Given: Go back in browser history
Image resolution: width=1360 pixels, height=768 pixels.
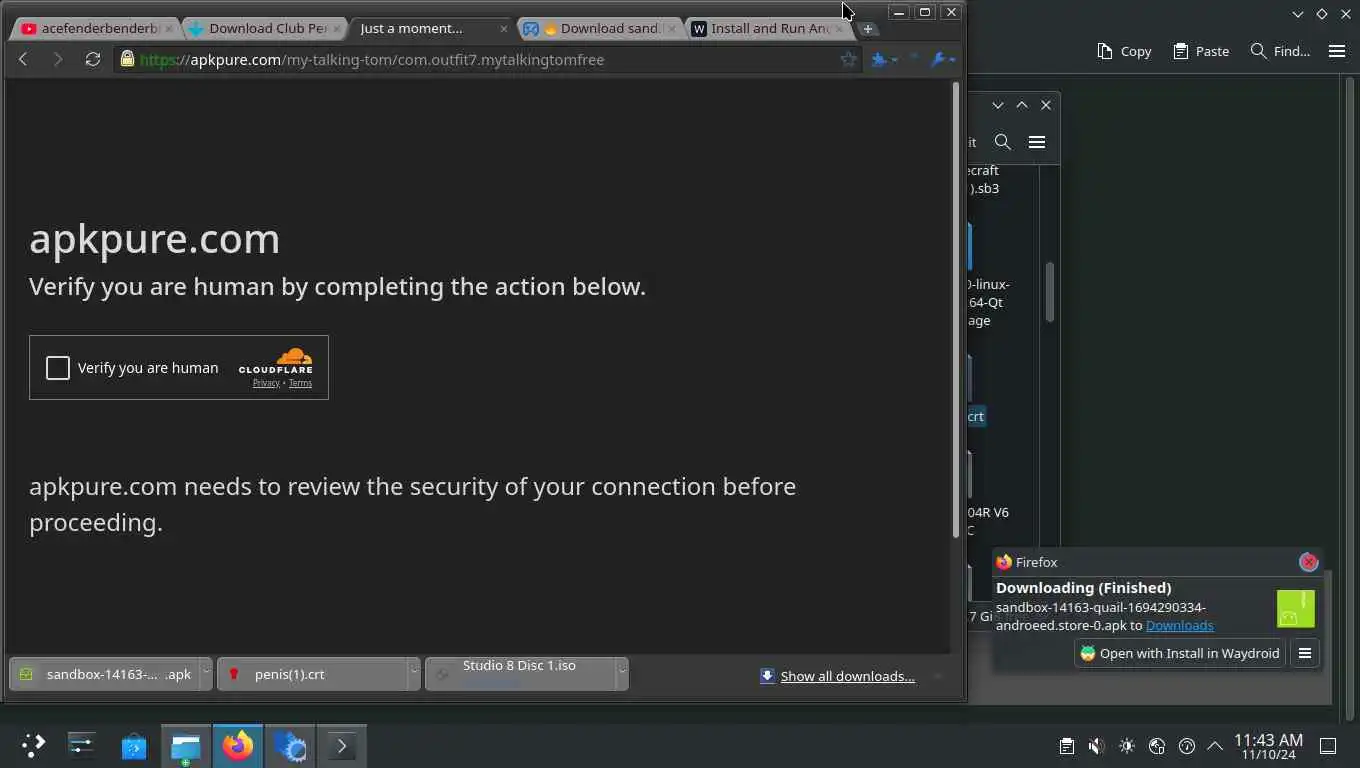Looking at the screenshot, I should [23, 60].
